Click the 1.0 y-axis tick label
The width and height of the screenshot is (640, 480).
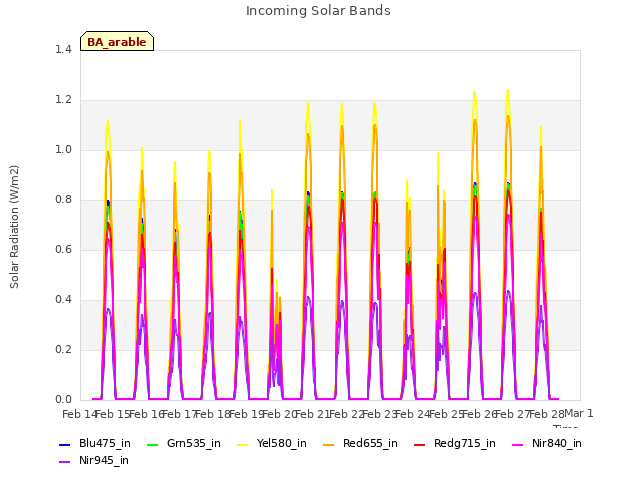coord(63,149)
